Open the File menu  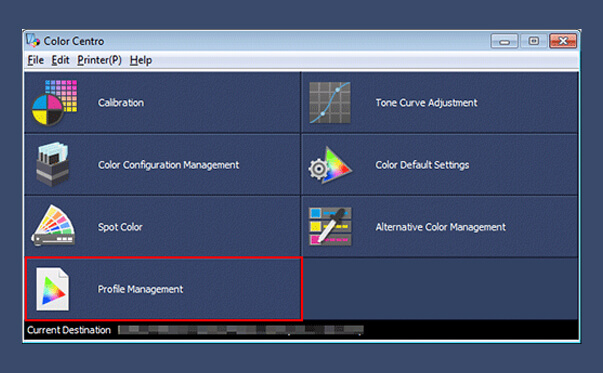tap(35, 60)
